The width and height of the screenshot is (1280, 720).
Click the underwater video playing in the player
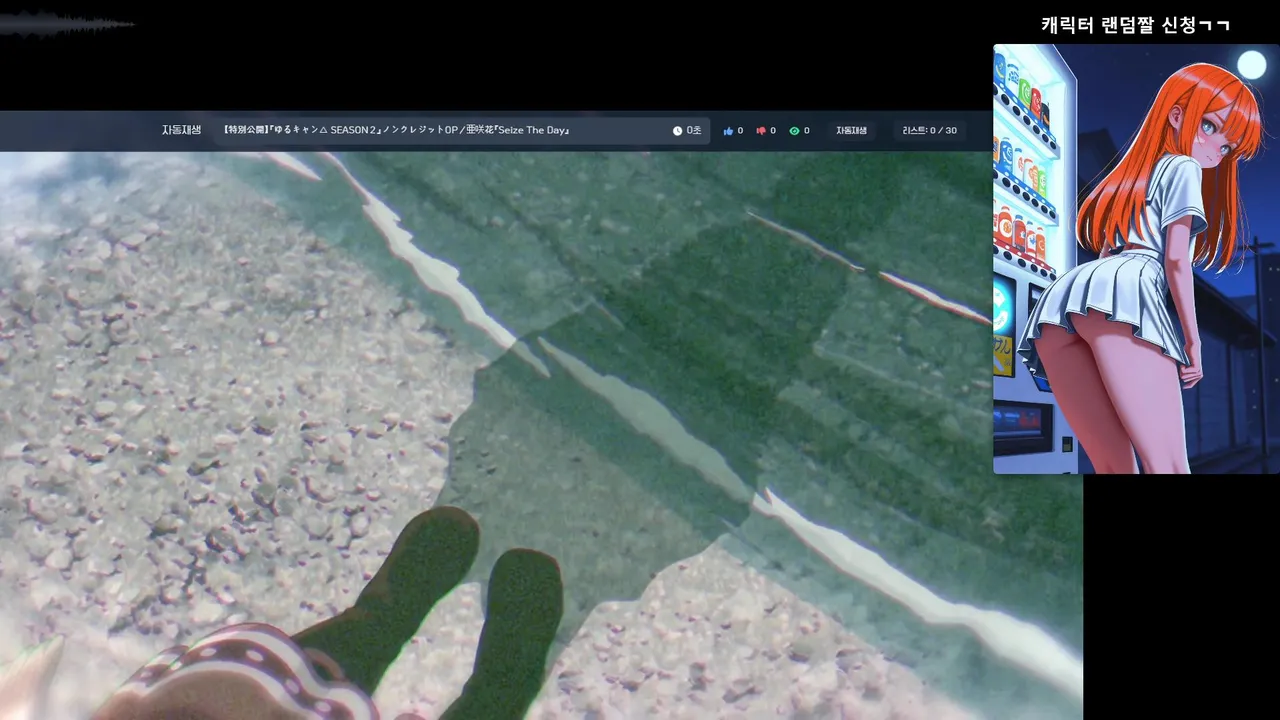pyautogui.click(x=541, y=436)
